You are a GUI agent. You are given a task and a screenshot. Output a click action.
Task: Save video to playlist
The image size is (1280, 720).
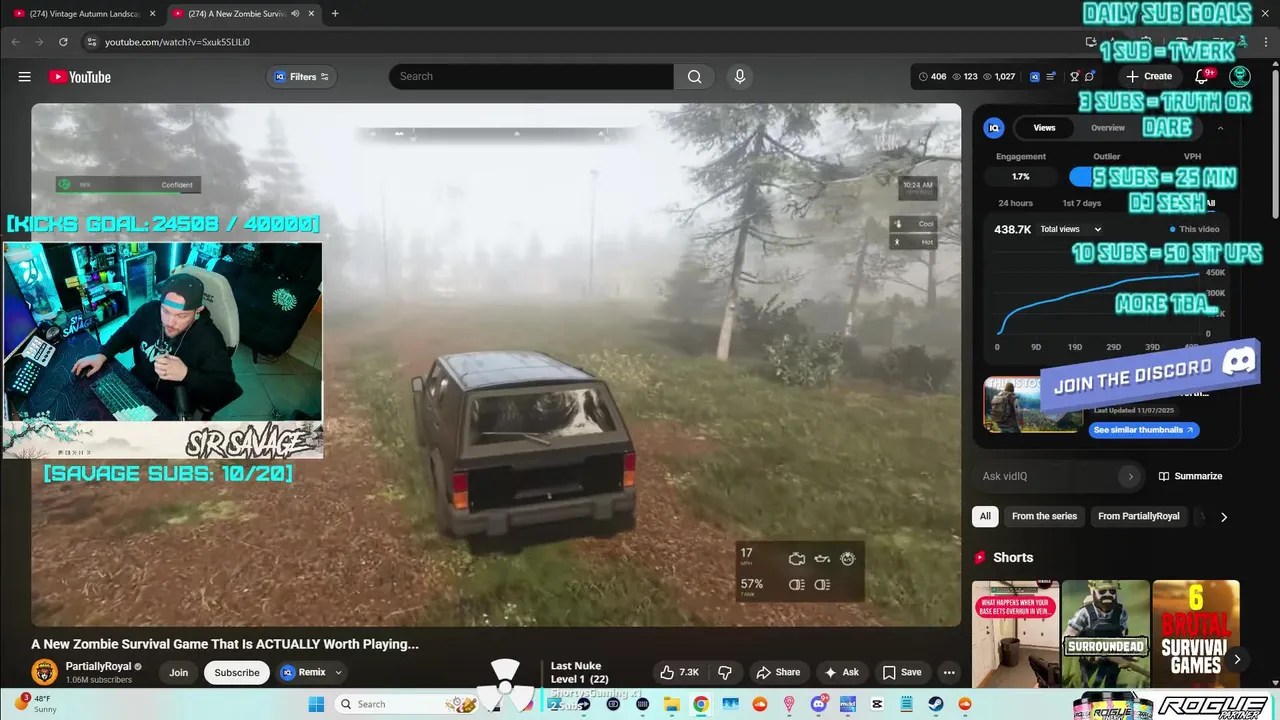pos(902,672)
